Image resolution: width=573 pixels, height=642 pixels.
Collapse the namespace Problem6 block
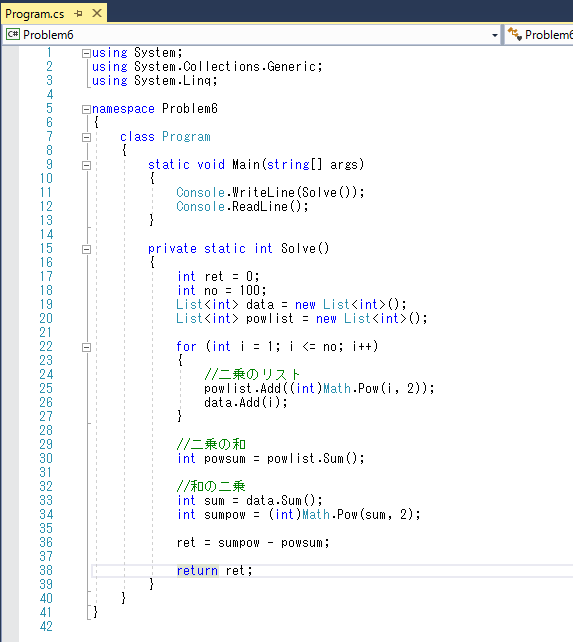point(86,109)
